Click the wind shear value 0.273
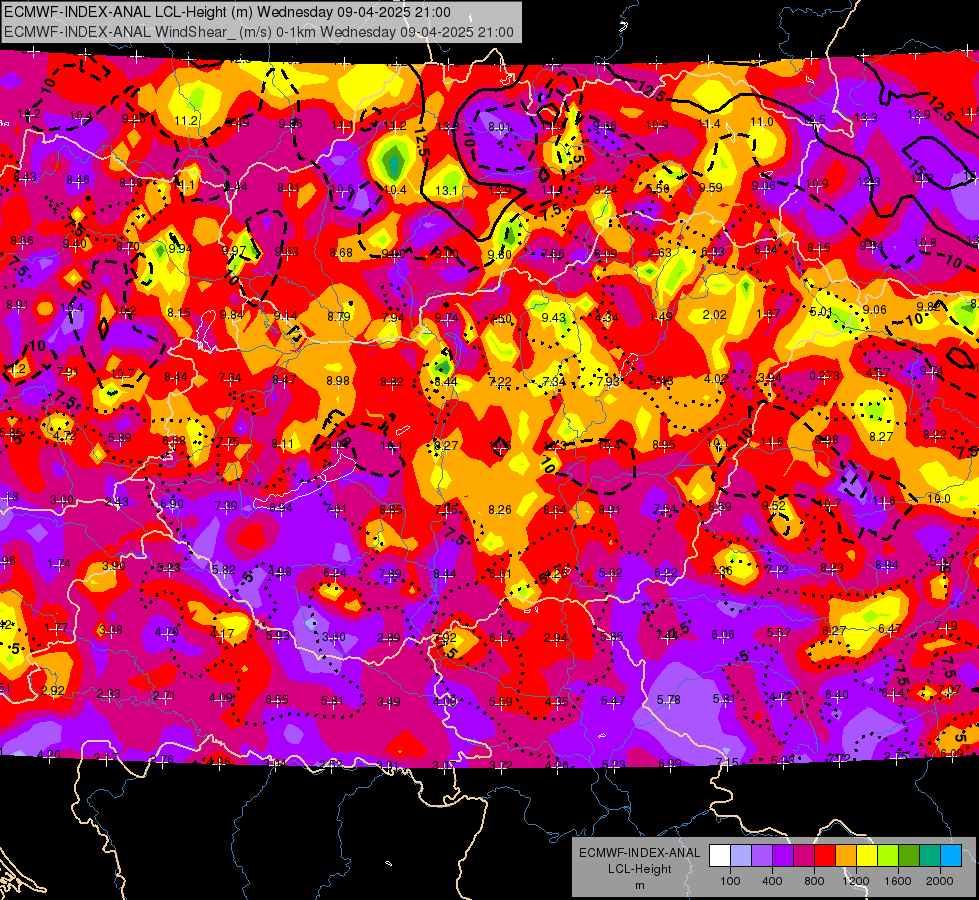 825,376
